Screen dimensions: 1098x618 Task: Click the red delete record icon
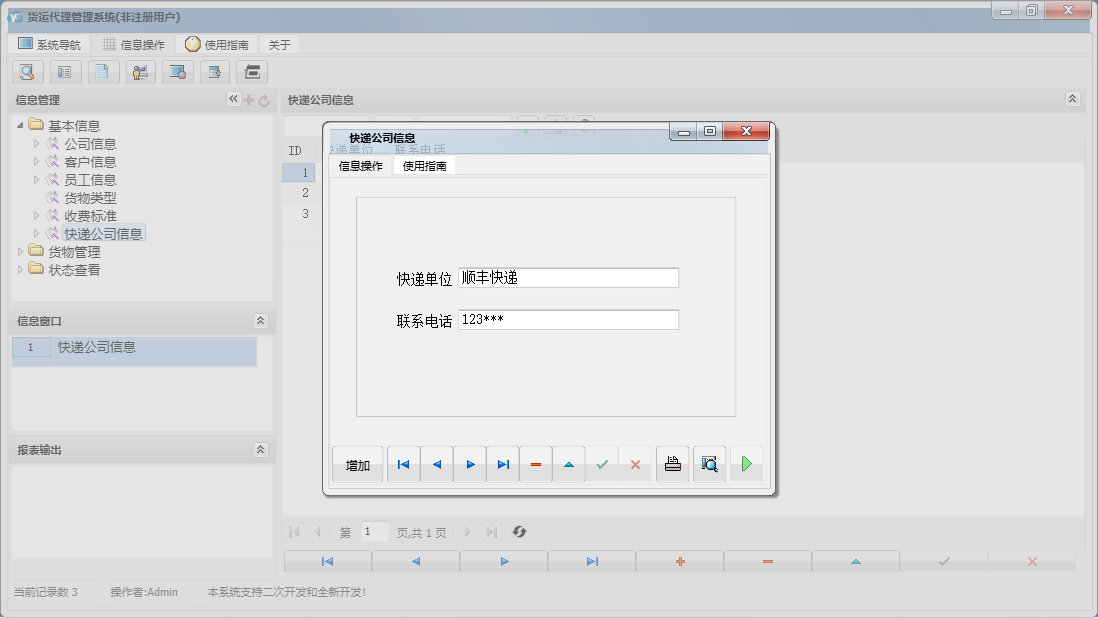click(x=536, y=463)
